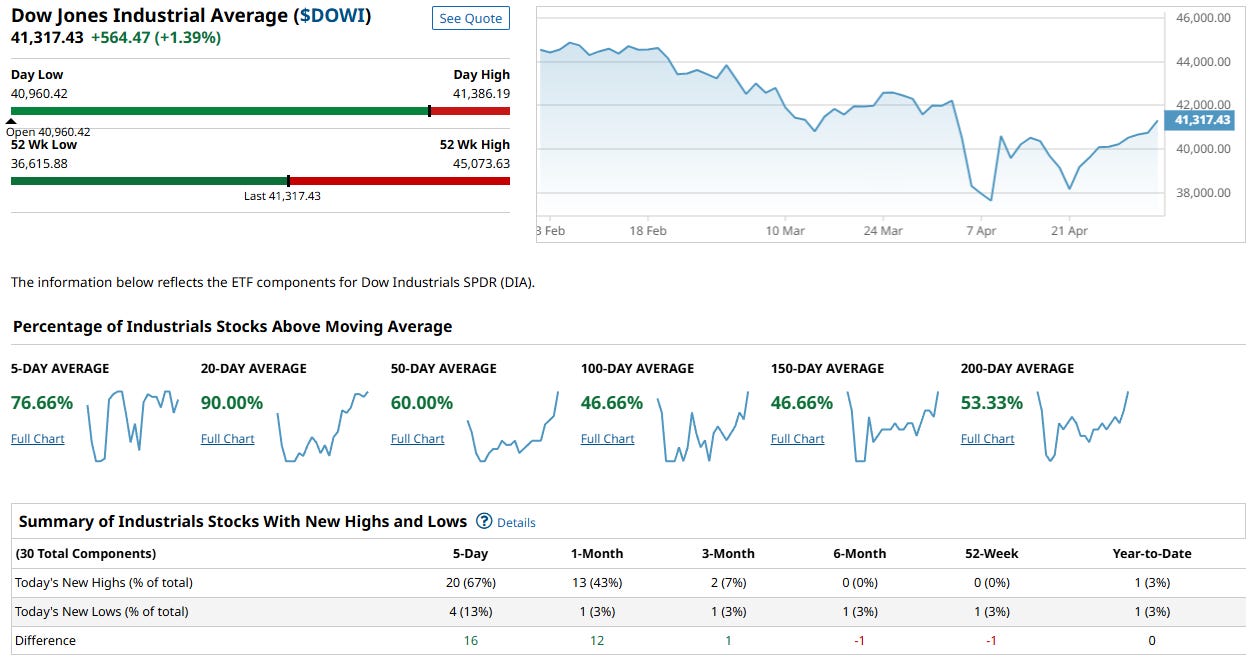
Task: Click the Difference value 16
Action: point(470,640)
